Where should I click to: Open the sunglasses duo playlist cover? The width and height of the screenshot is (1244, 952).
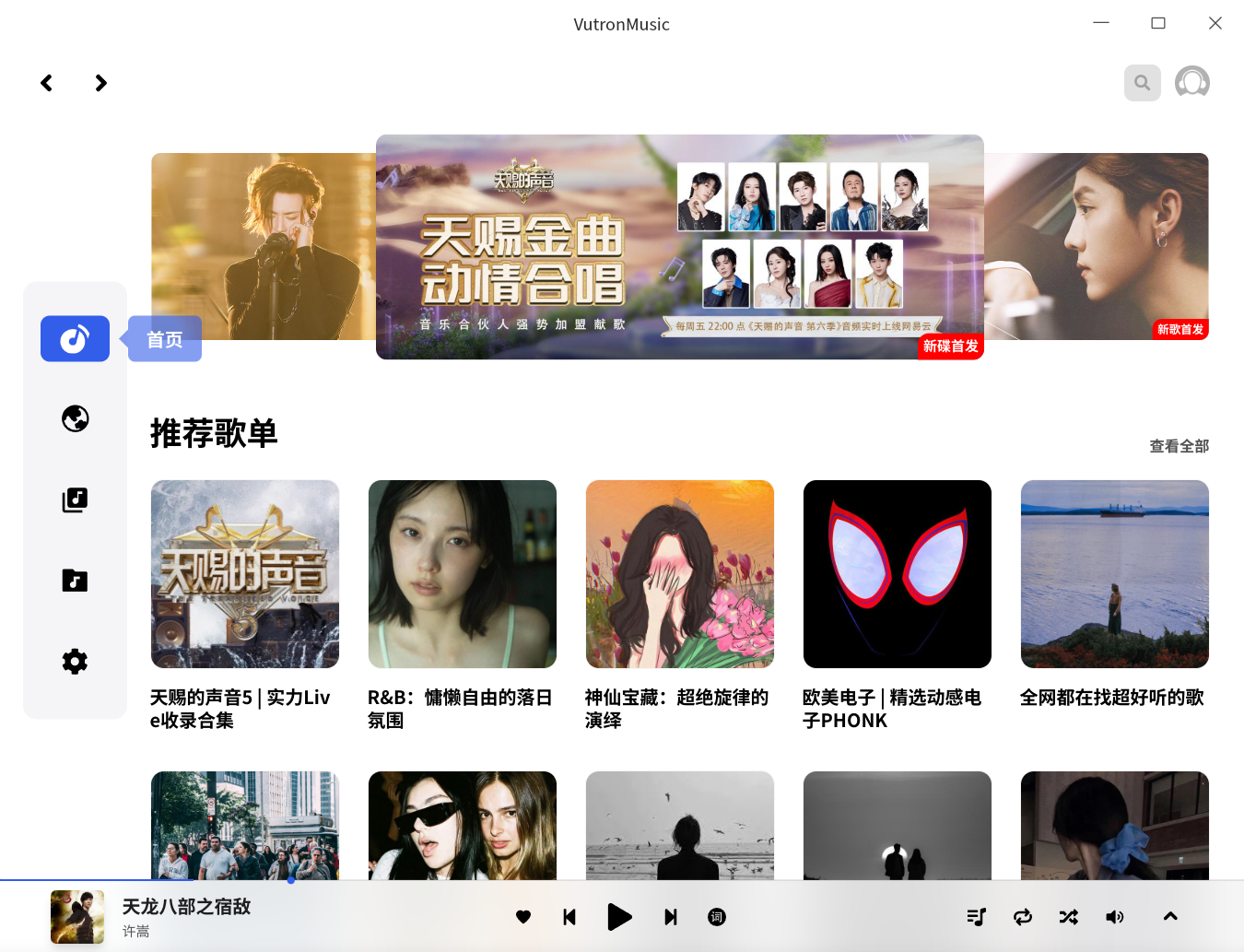(463, 826)
